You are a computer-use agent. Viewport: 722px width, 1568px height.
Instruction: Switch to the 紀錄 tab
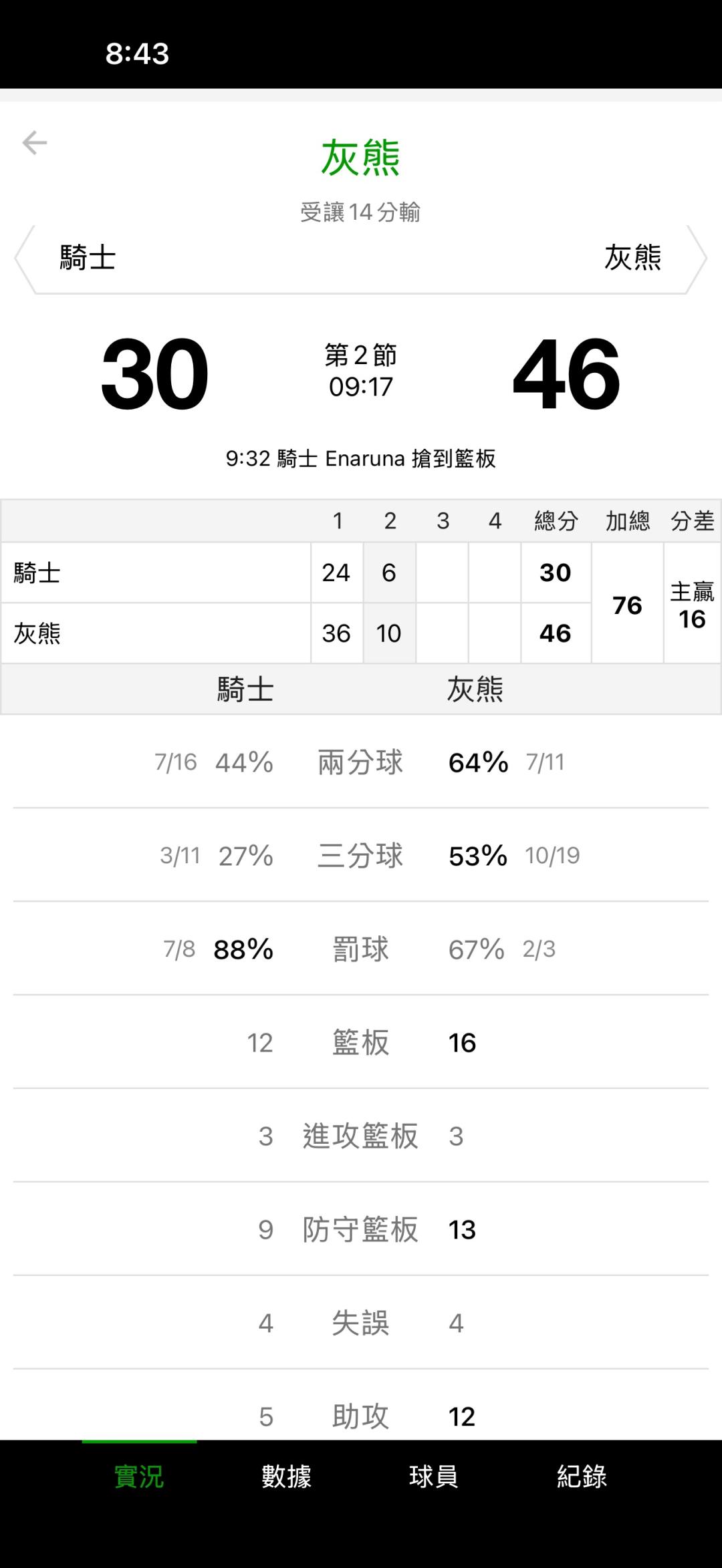[x=582, y=1476]
